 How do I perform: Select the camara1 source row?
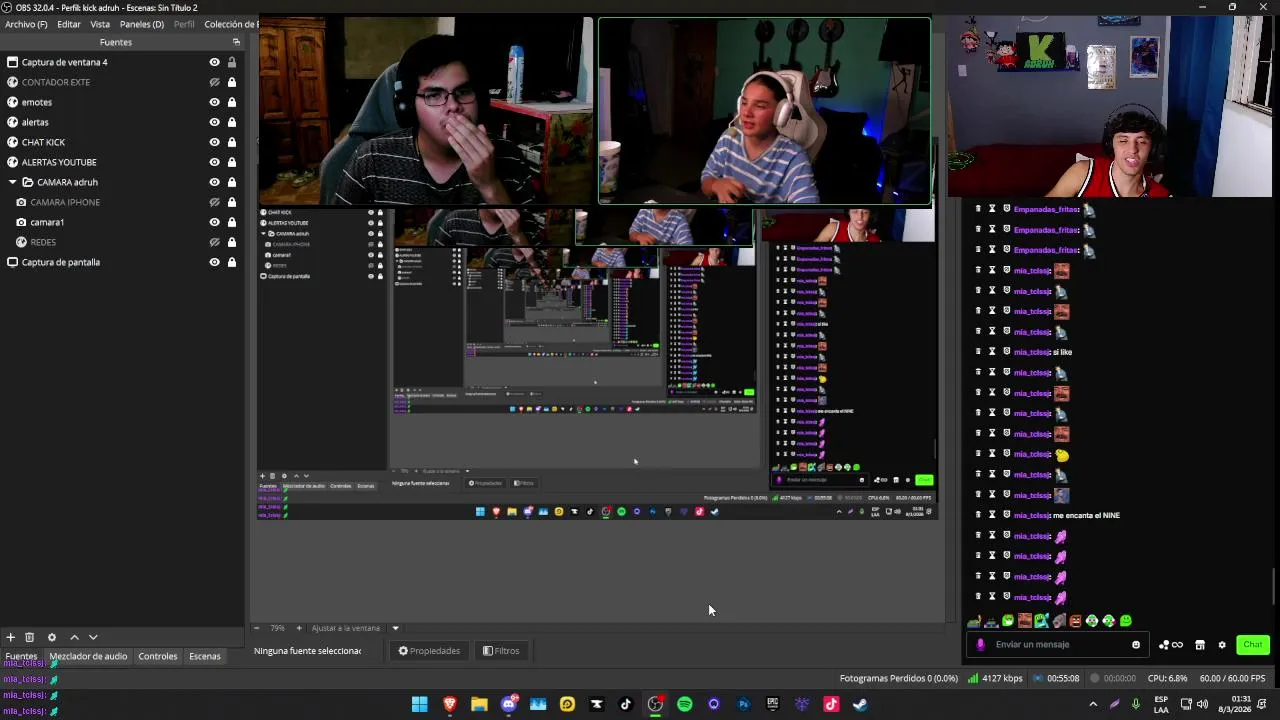pos(122,222)
